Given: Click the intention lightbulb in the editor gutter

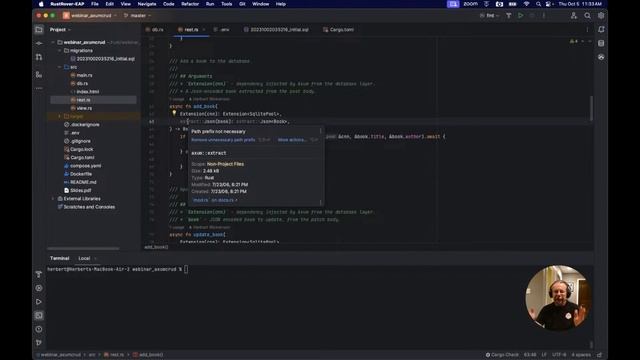Looking at the screenshot, I should click(x=174, y=113).
